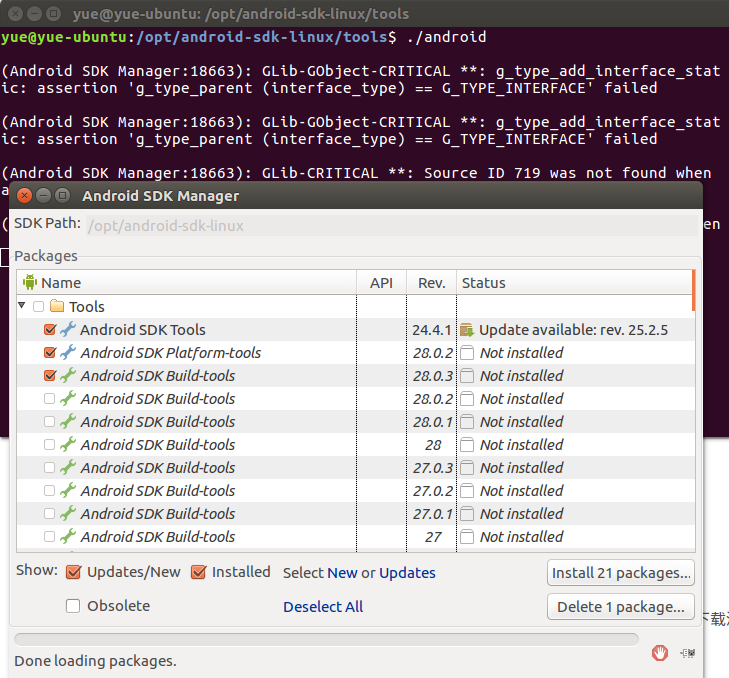
Task: Click Install 21 packages button
Action: point(621,573)
